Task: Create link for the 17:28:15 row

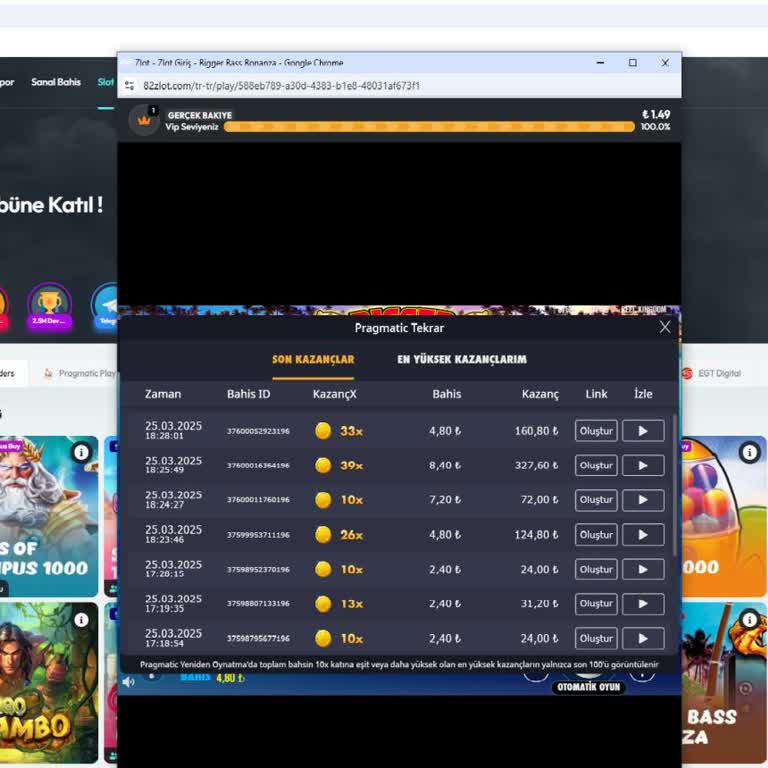Action: (x=596, y=569)
